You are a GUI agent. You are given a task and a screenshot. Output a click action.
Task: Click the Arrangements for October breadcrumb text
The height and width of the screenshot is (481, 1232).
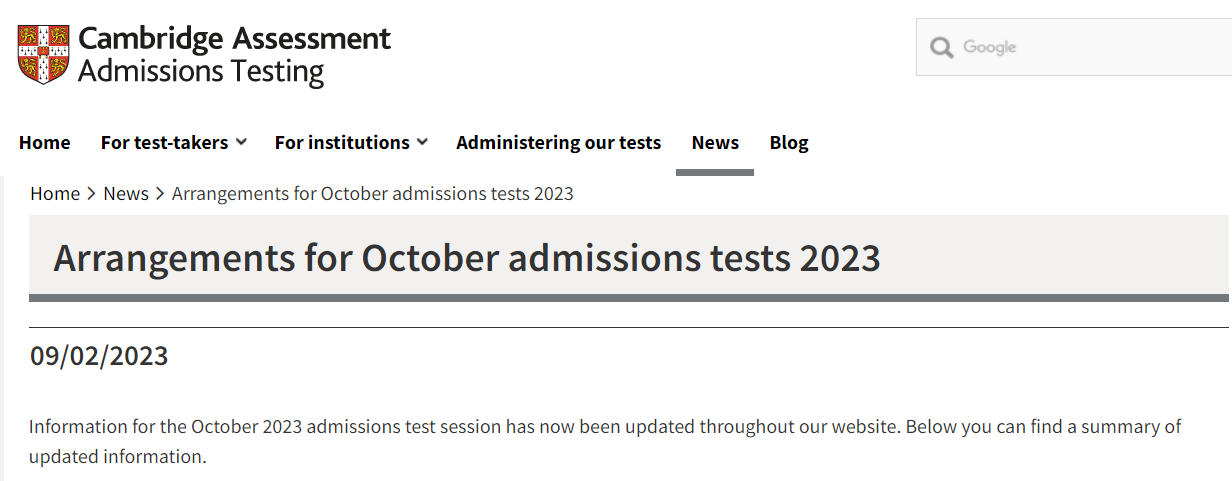pyautogui.click(x=372, y=194)
